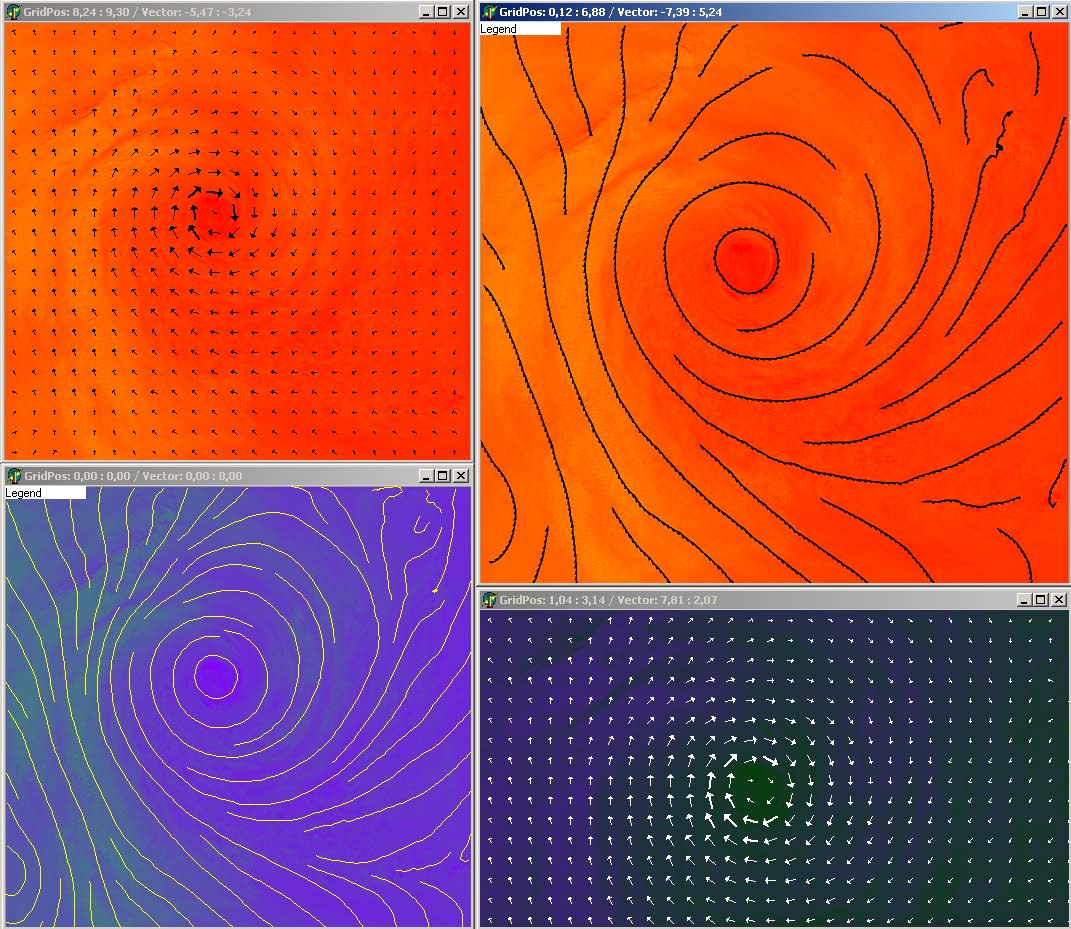This screenshot has width=1071, height=929.
Task: Open window icon menu of GridPos 1,04 window
Action: coord(489,600)
